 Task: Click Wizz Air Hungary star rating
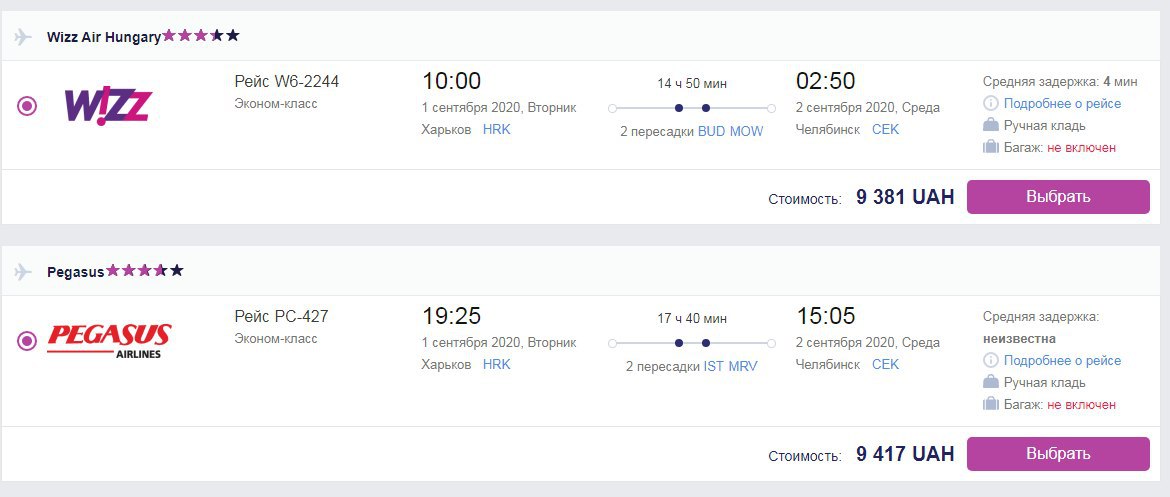201,36
